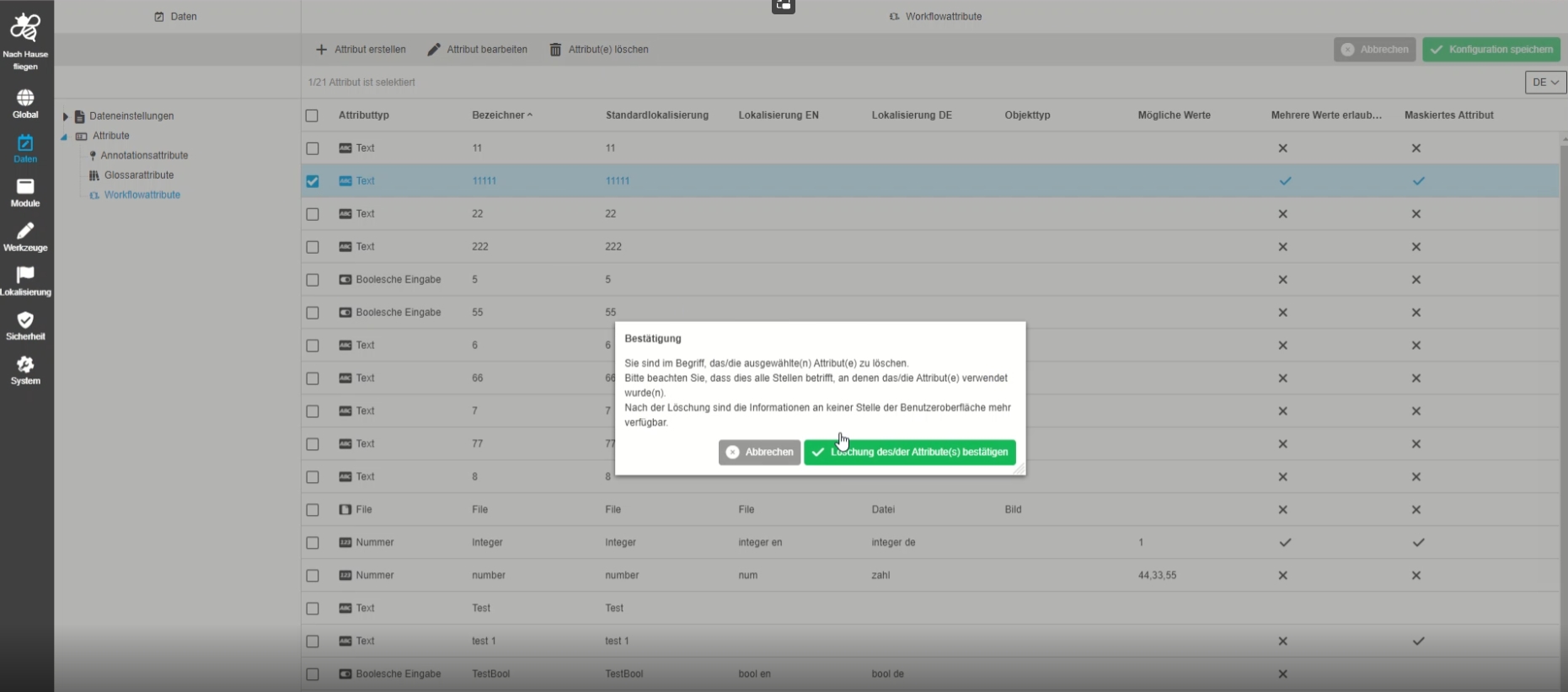The height and width of the screenshot is (692, 1568).
Task: Select Glossarattribute in the tree
Action: [138, 175]
